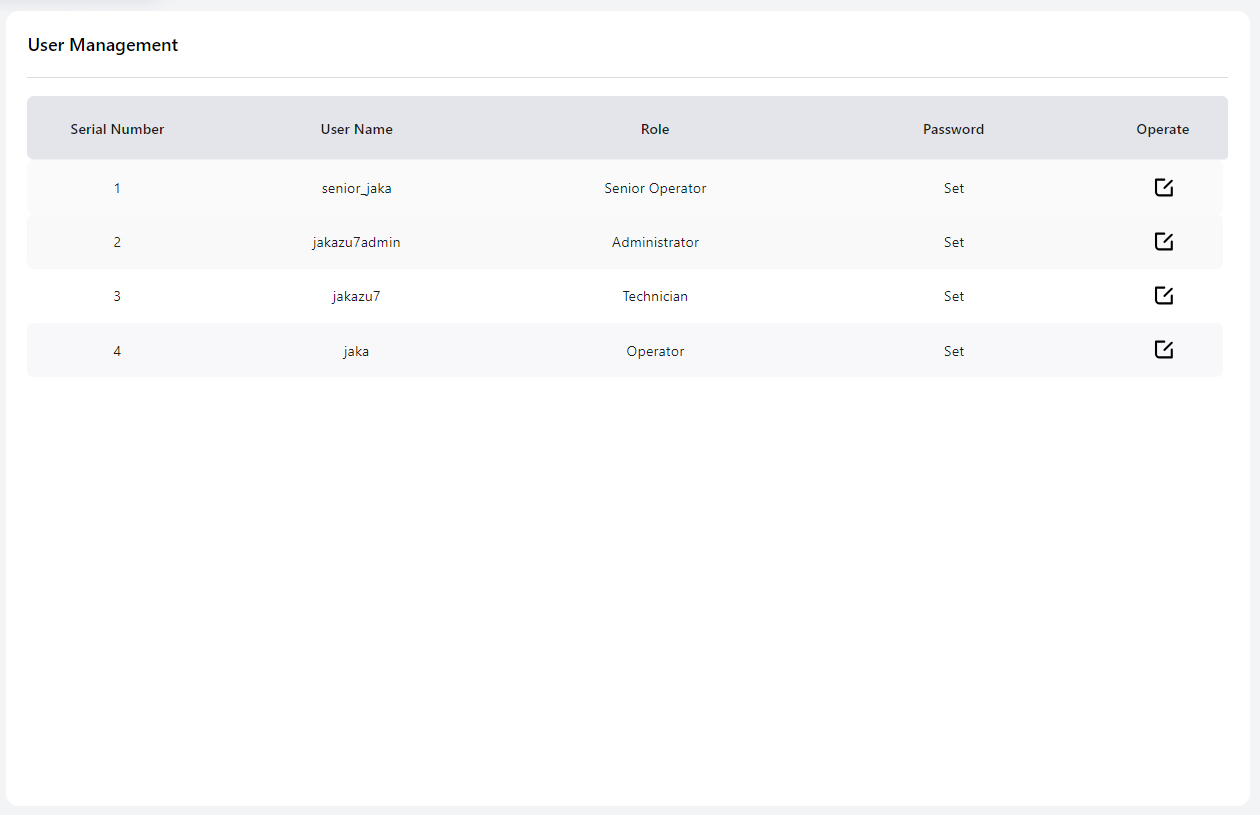
Task: Click password status Set for senior_jaka
Action: click(953, 188)
